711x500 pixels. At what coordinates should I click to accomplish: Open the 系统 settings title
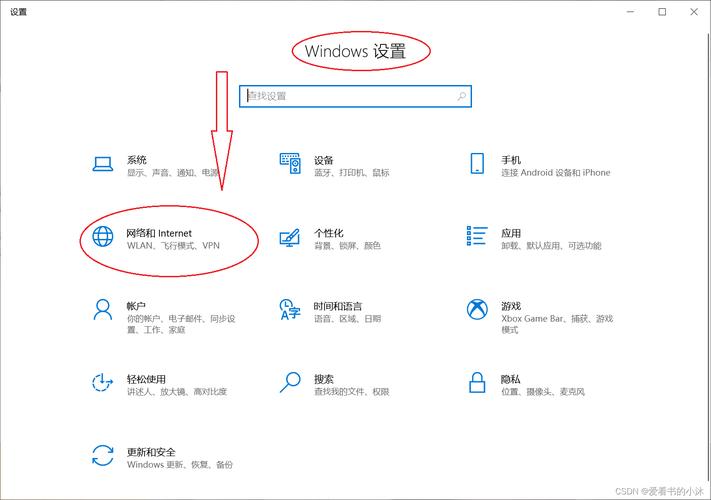point(136,160)
